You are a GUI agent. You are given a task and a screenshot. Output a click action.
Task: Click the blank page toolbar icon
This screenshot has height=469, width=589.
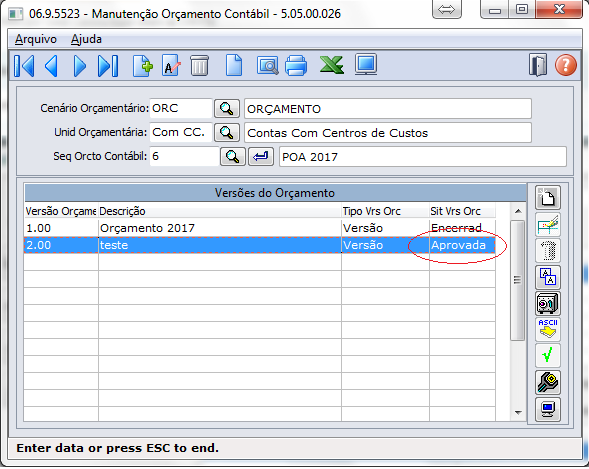point(234,66)
